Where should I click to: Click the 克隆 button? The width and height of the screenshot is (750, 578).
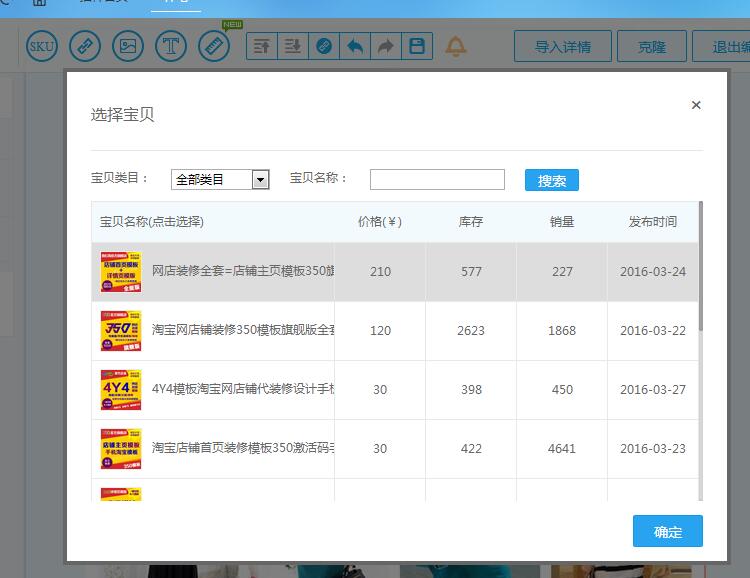click(x=651, y=46)
